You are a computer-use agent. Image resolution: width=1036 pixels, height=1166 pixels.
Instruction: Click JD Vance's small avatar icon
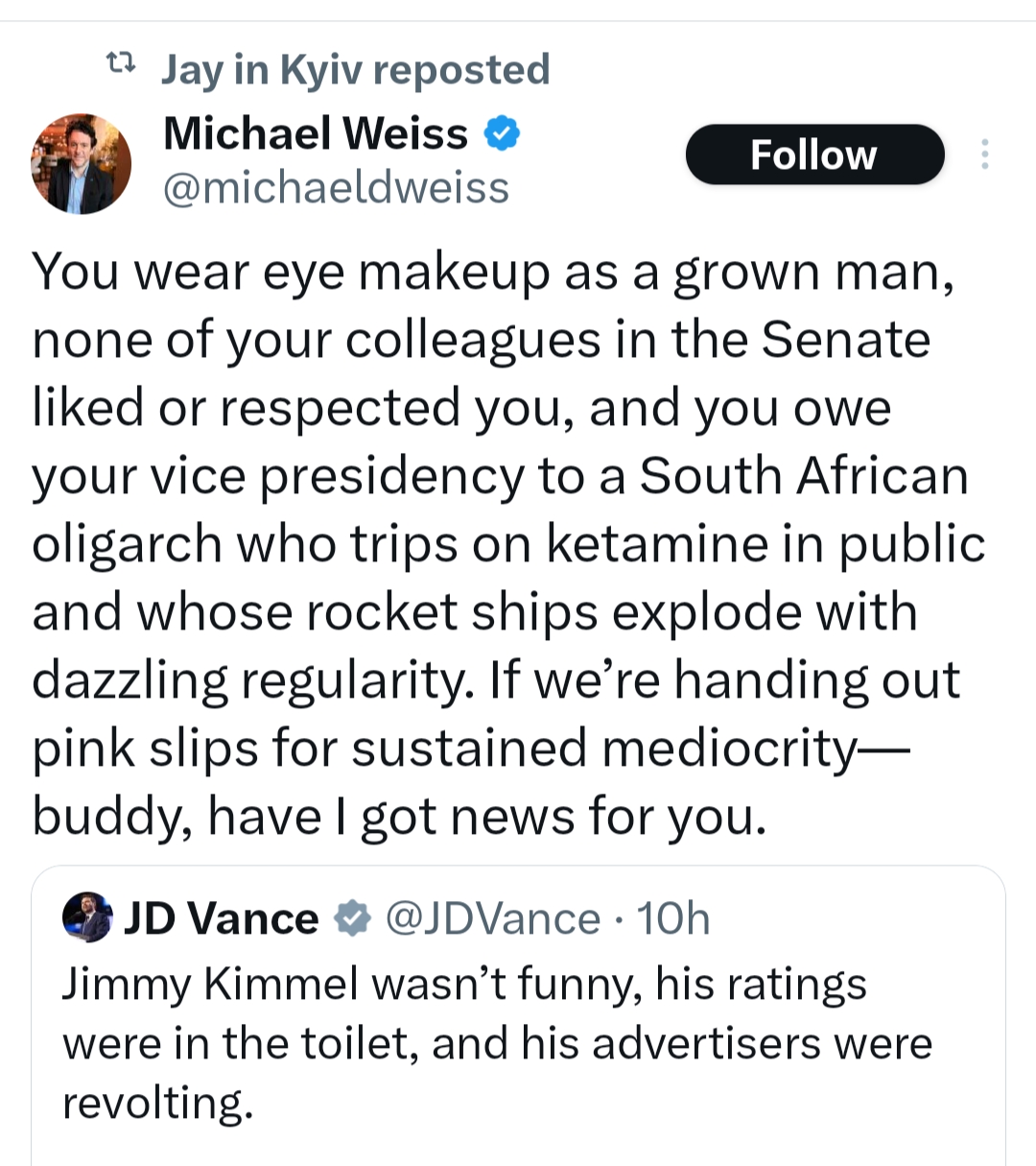pos(87,917)
